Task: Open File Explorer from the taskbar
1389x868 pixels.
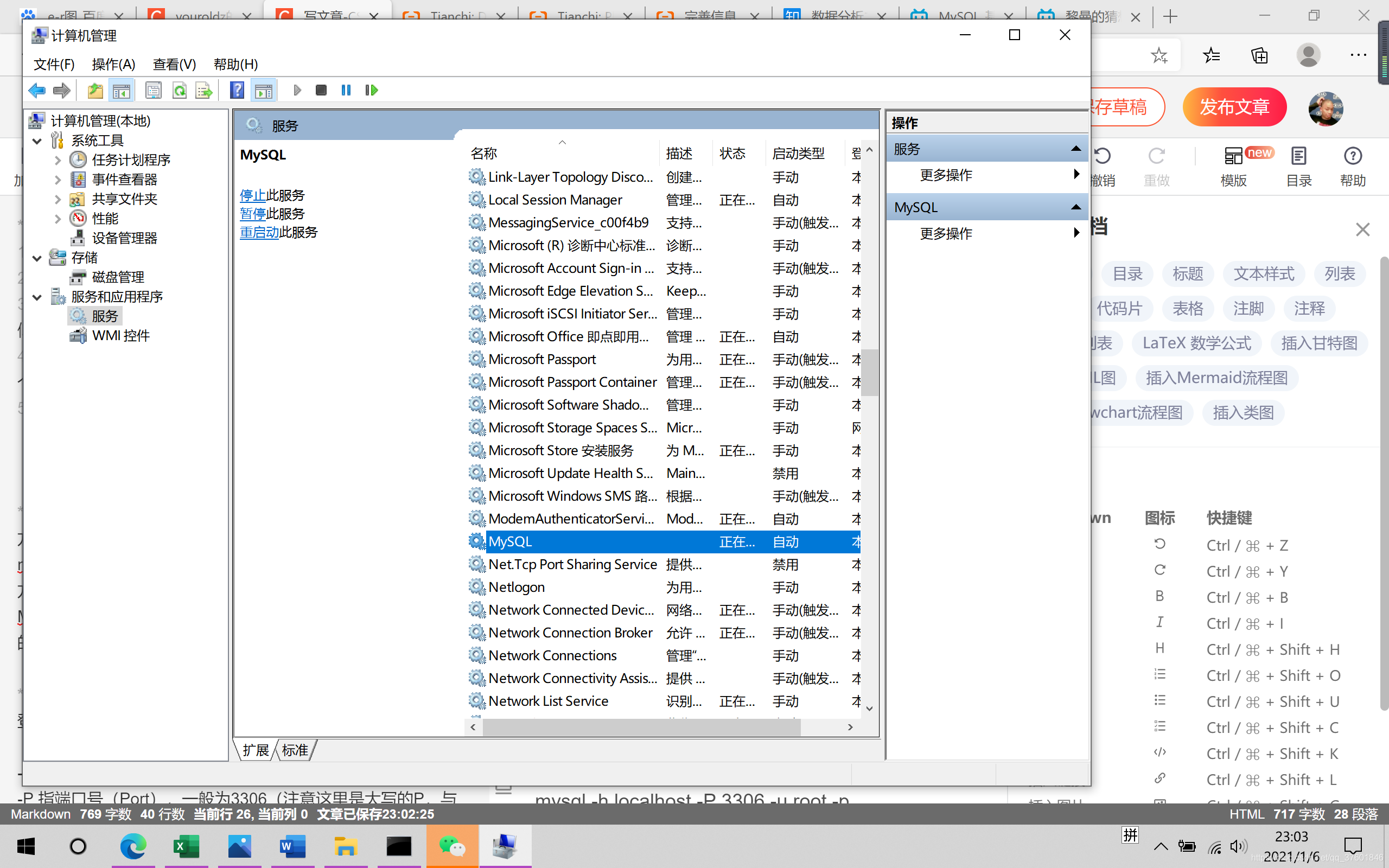Action: tap(346, 846)
